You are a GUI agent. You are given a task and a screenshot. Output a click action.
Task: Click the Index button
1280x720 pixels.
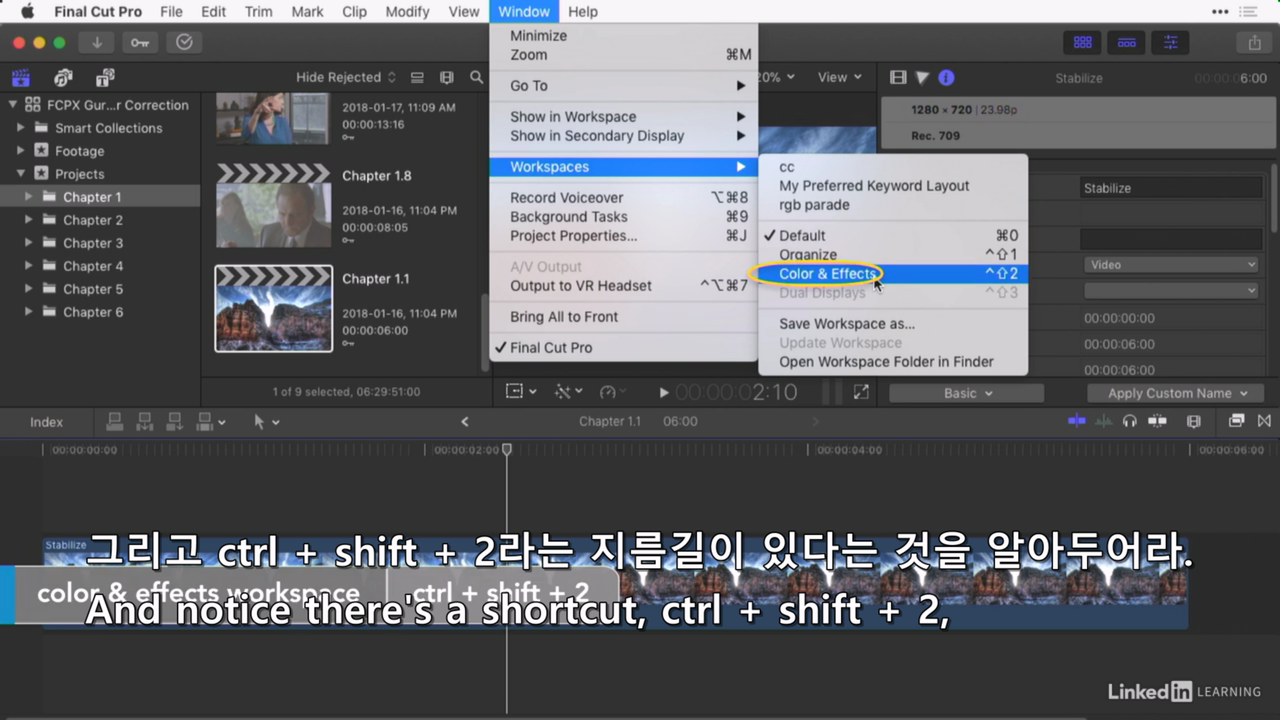tap(46, 422)
